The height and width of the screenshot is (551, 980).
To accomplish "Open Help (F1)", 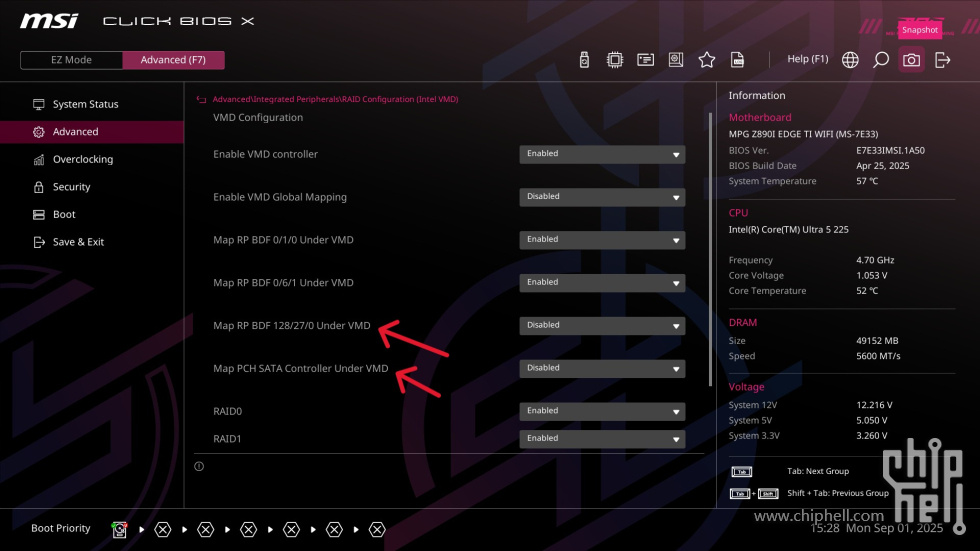I will click(x=808, y=59).
